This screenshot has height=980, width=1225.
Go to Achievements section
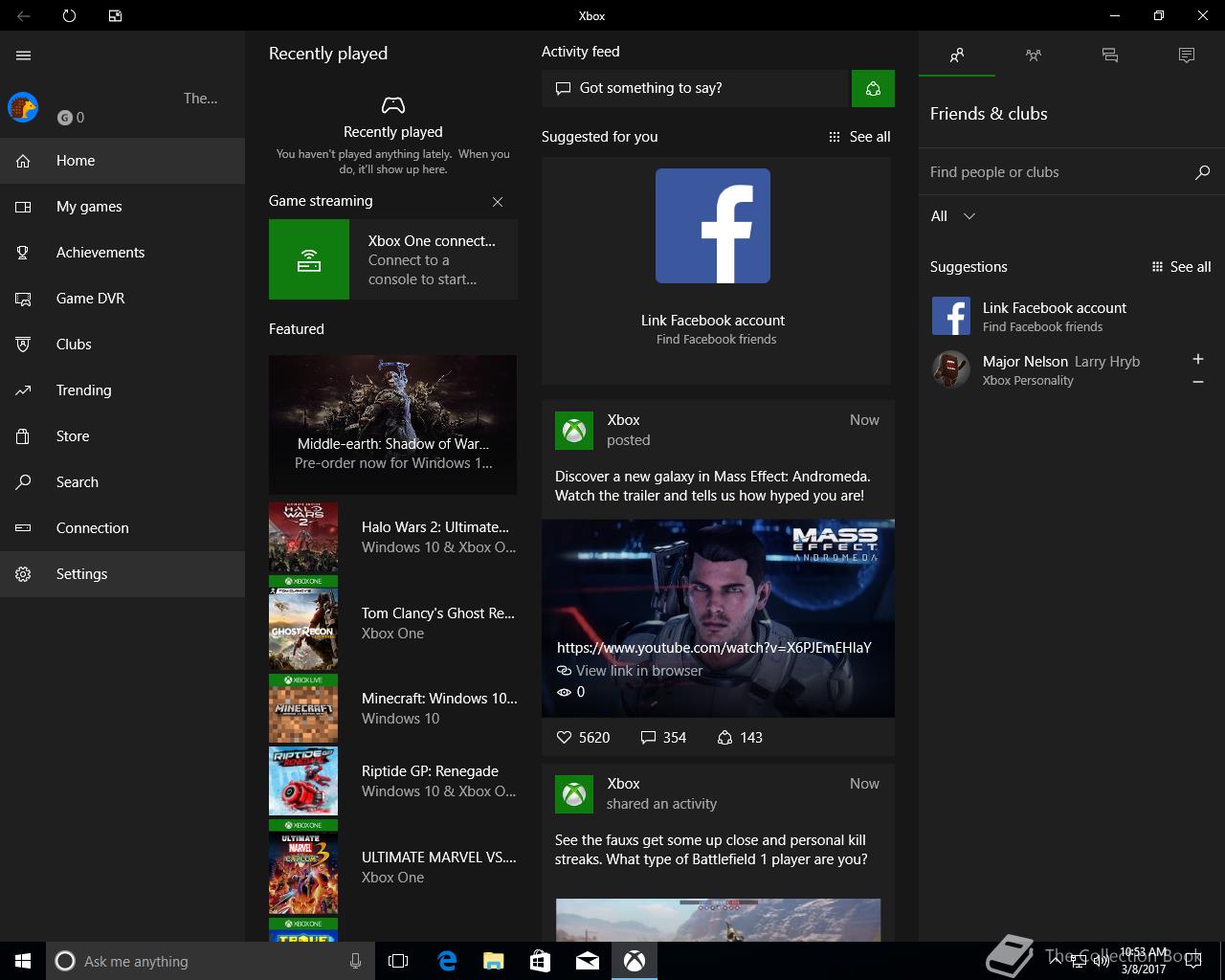[x=122, y=253]
